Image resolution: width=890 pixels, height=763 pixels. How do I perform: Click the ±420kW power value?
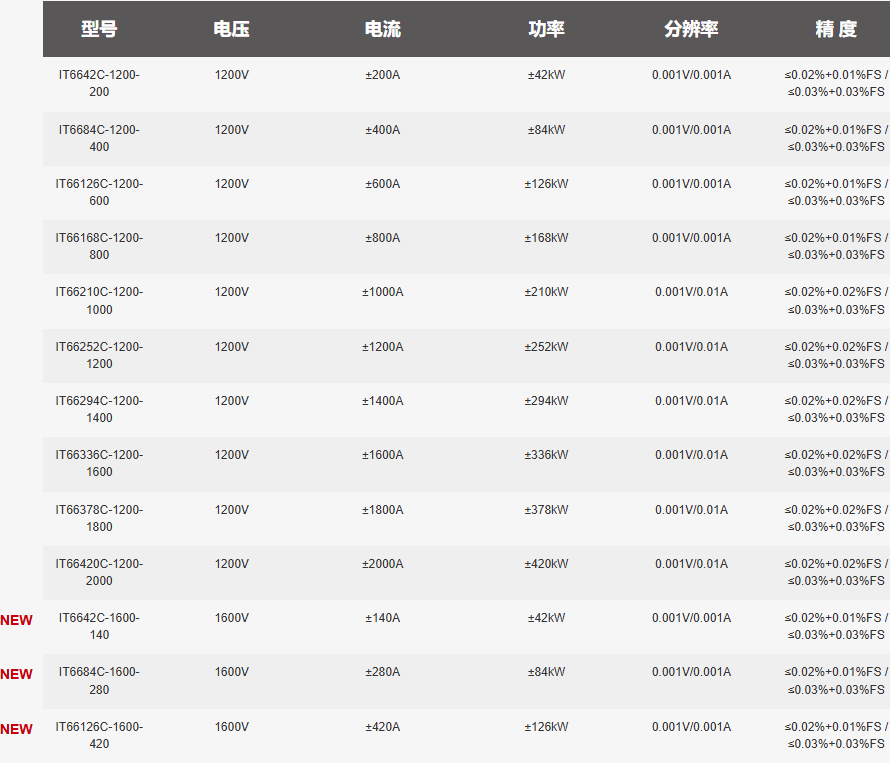[x=546, y=564]
